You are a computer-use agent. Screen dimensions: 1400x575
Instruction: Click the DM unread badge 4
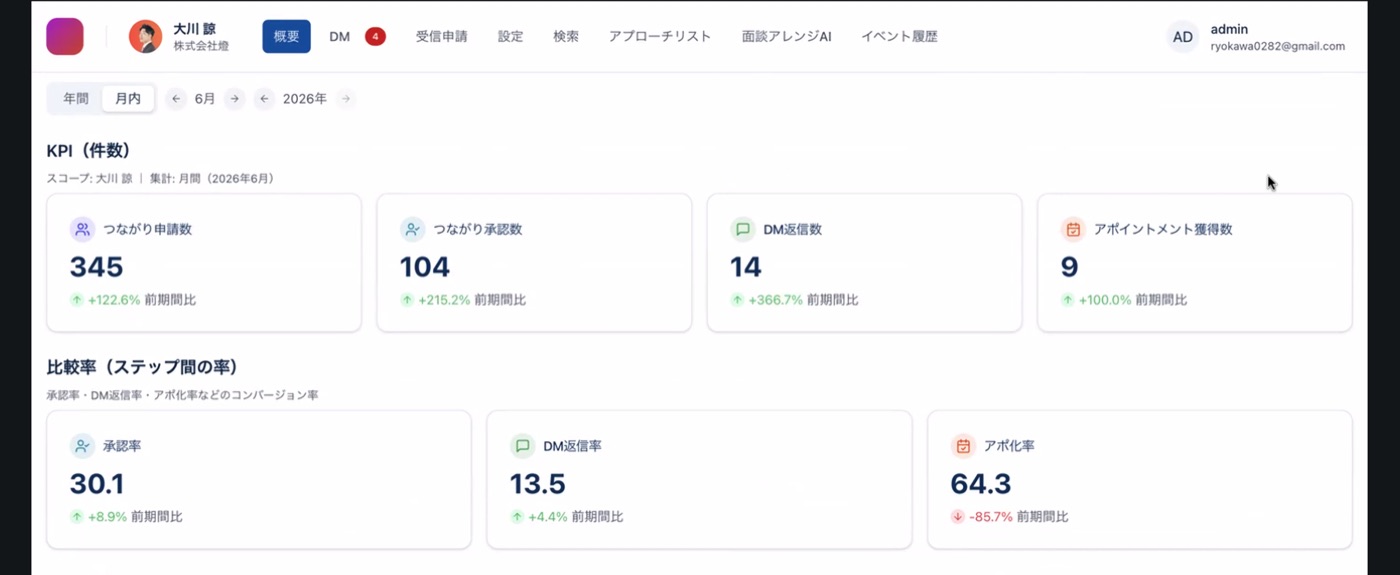point(375,37)
